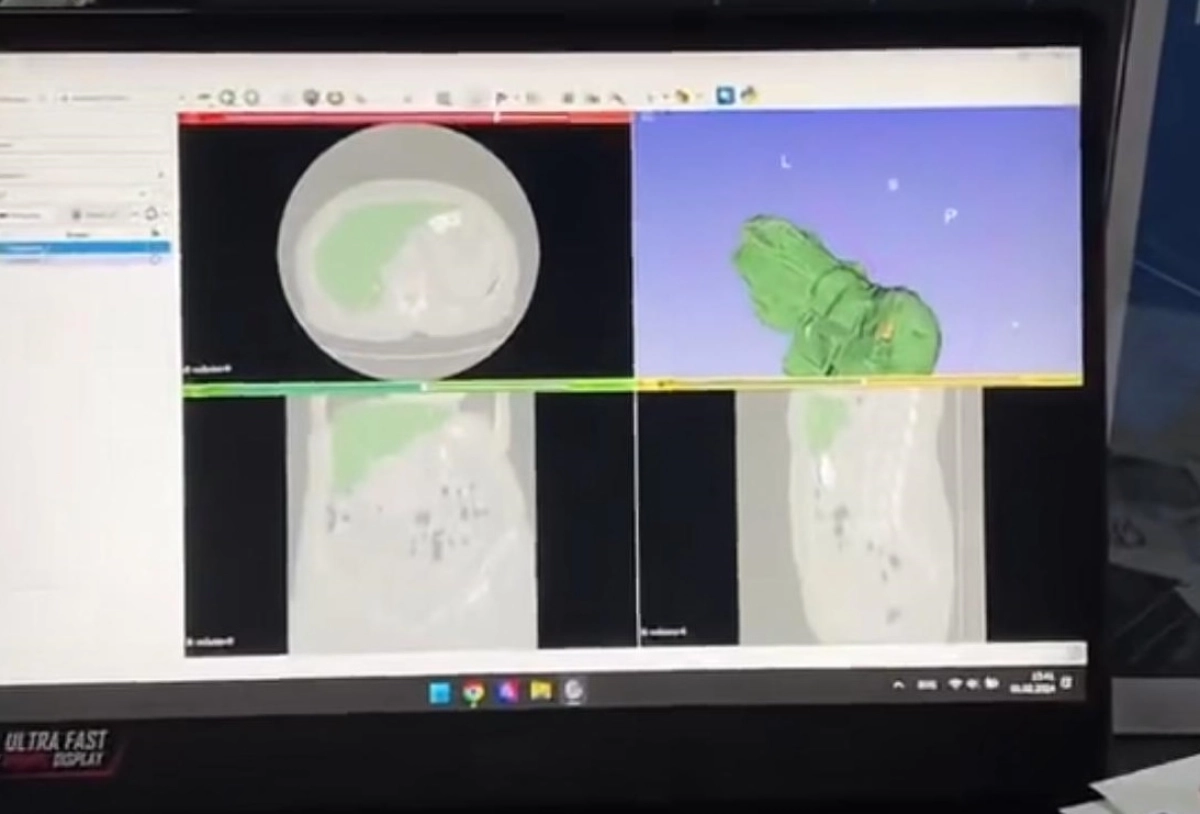Toggle the green slice view pin

190,389
